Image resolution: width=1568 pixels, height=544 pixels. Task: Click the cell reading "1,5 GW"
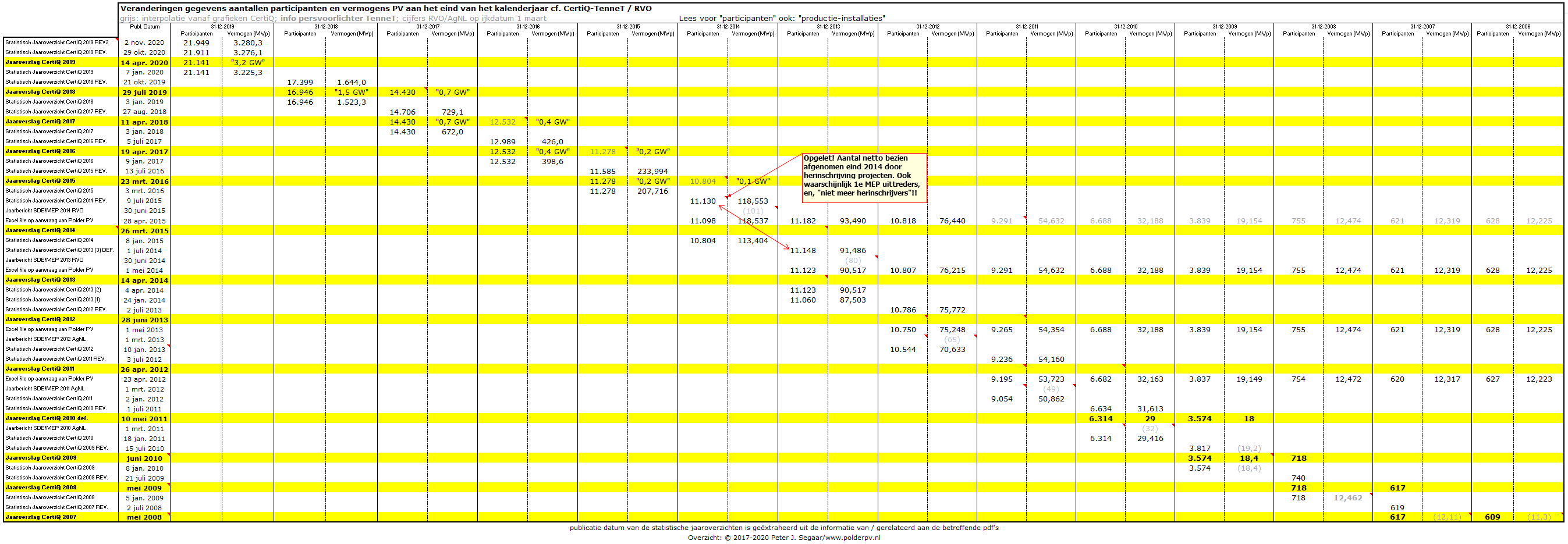pos(352,93)
